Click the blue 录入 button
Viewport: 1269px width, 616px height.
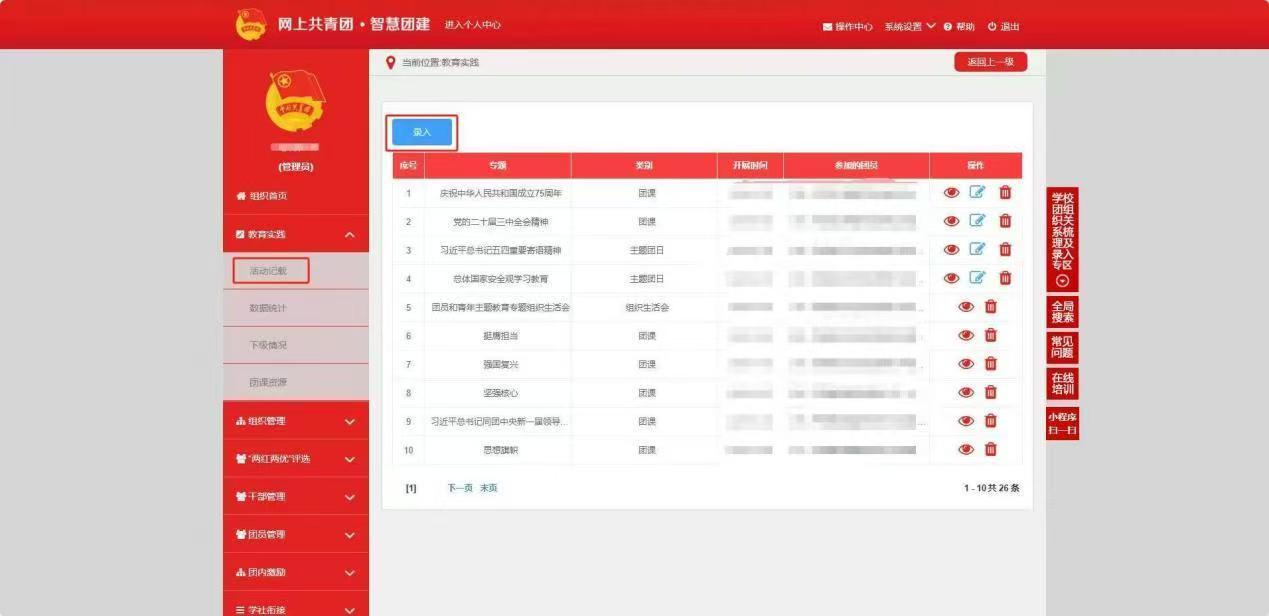[x=422, y=132]
